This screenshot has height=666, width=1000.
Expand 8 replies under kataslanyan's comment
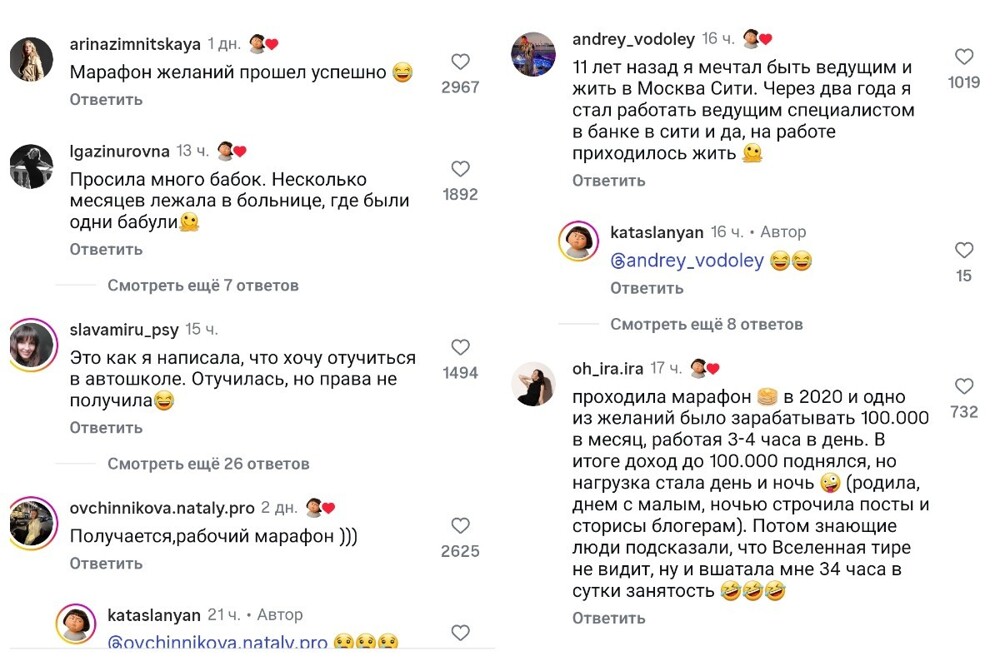707,324
